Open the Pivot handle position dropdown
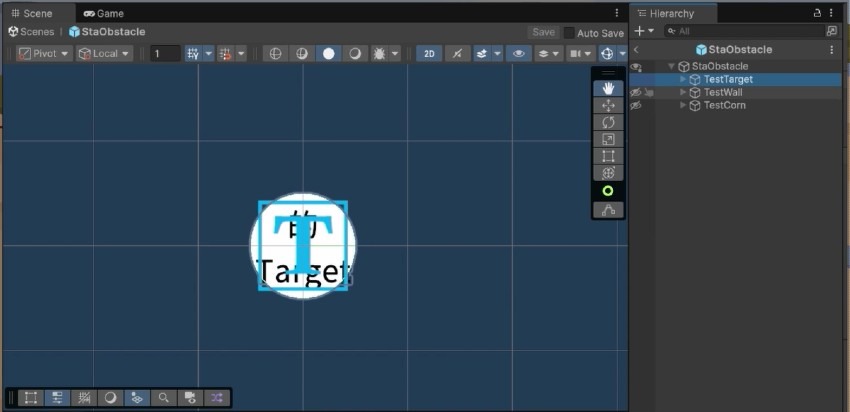 click(x=45, y=53)
